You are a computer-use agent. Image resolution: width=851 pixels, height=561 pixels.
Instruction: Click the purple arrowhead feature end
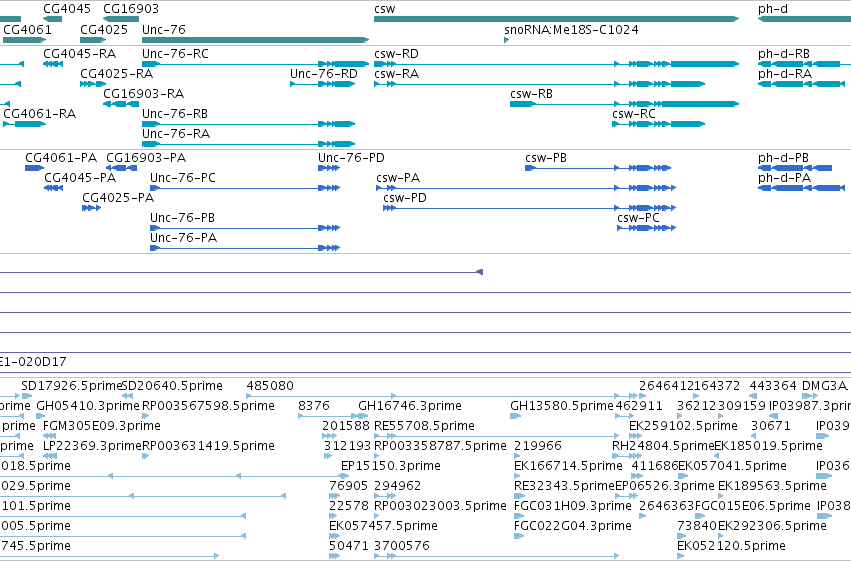479,272
